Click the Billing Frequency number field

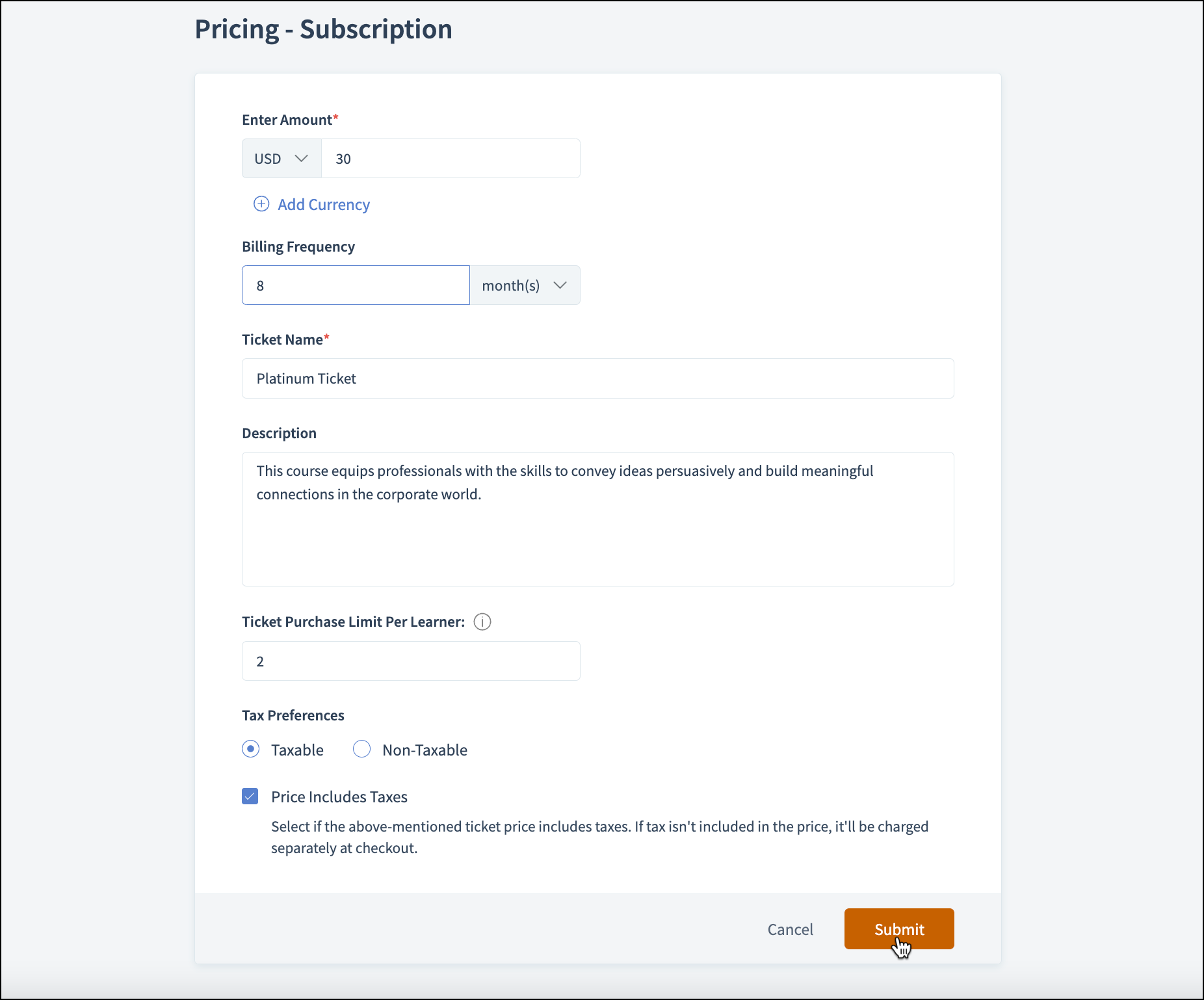pos(356,285)
